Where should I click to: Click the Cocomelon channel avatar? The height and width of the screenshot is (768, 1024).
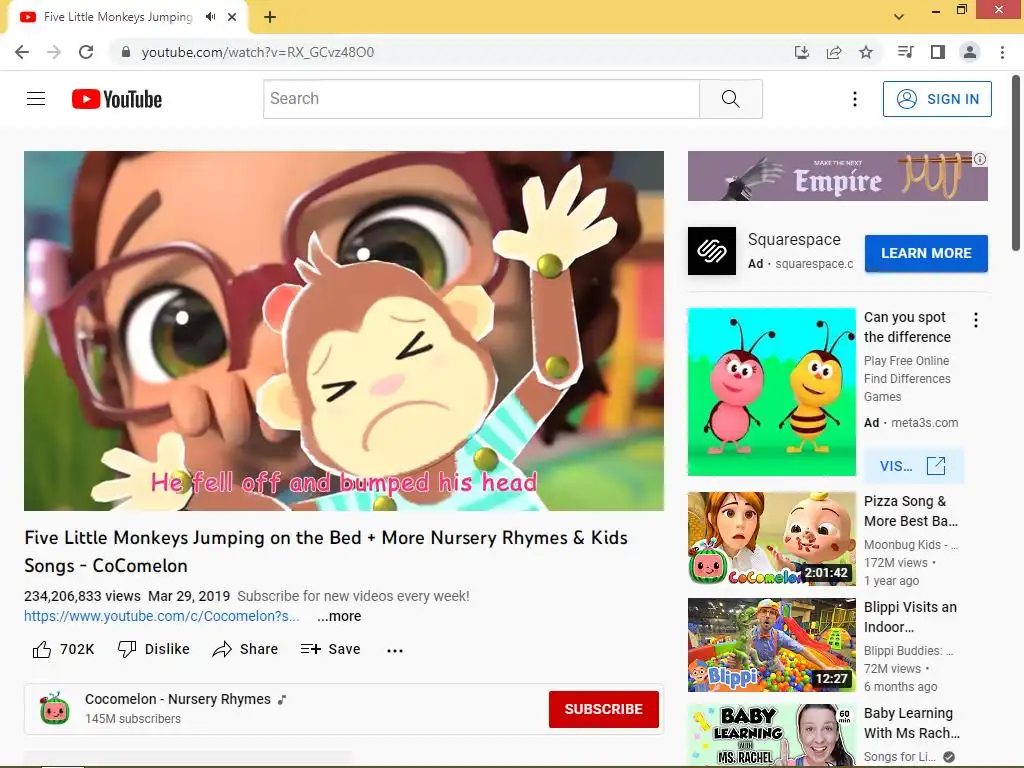[55, 709]
